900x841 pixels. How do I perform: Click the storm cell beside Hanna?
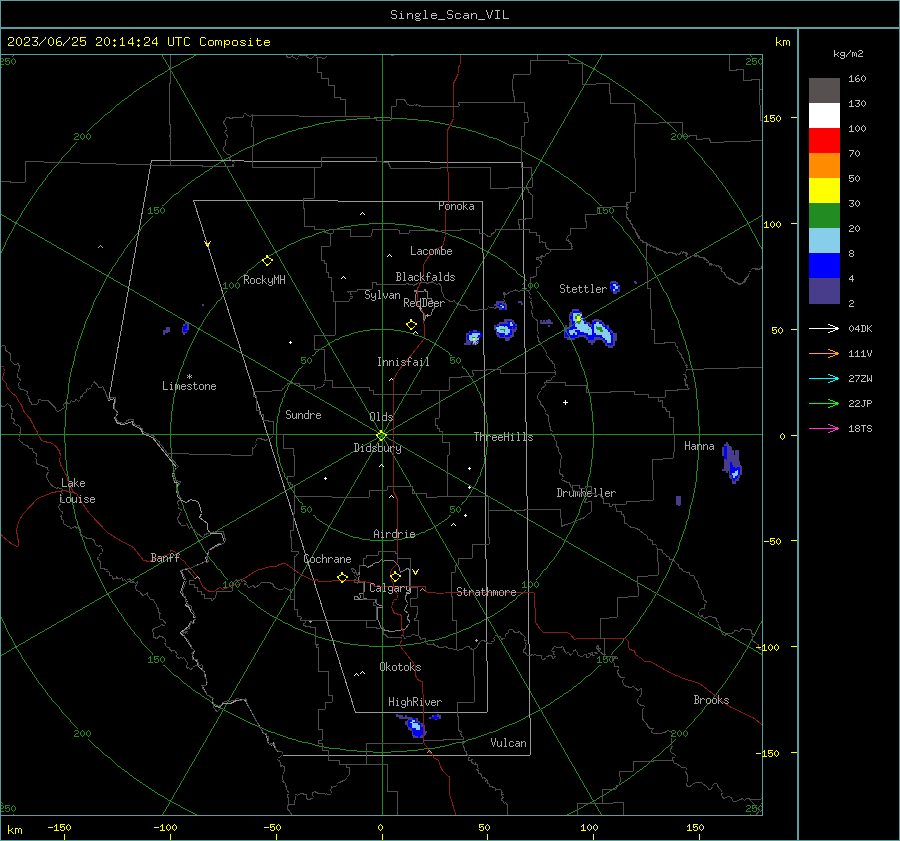(x=731, y=463)
